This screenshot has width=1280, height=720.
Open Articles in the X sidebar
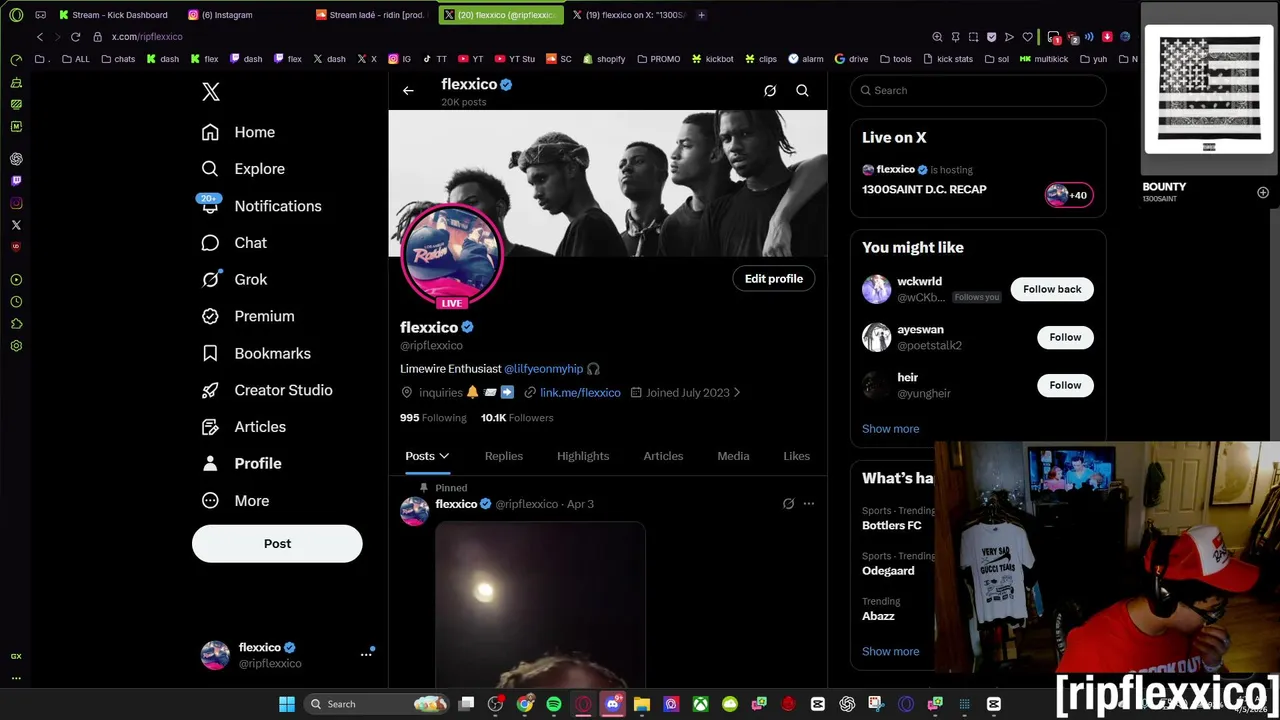tap(243, 427)
